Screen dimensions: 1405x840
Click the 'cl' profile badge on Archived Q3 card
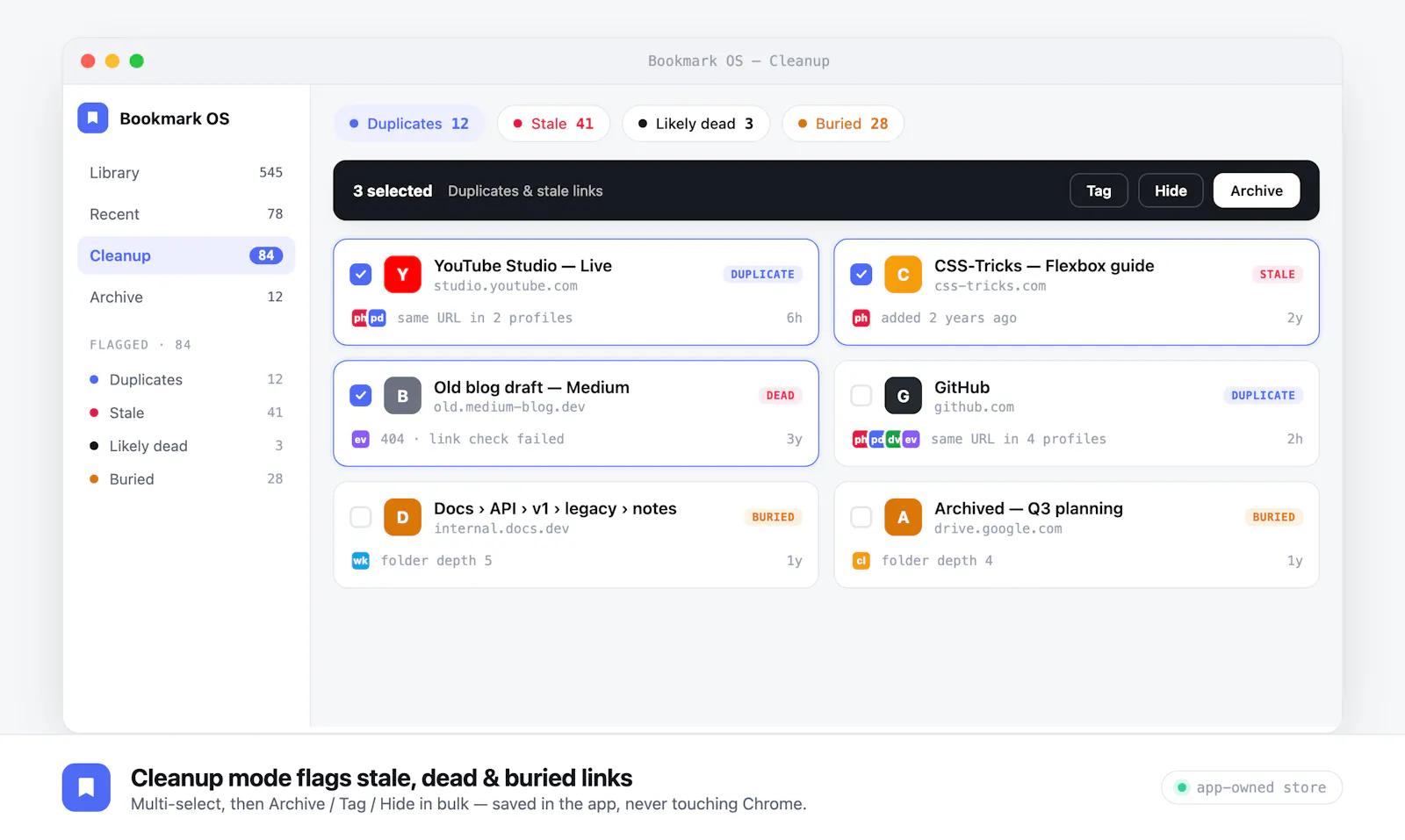click(x=861, y=560)
